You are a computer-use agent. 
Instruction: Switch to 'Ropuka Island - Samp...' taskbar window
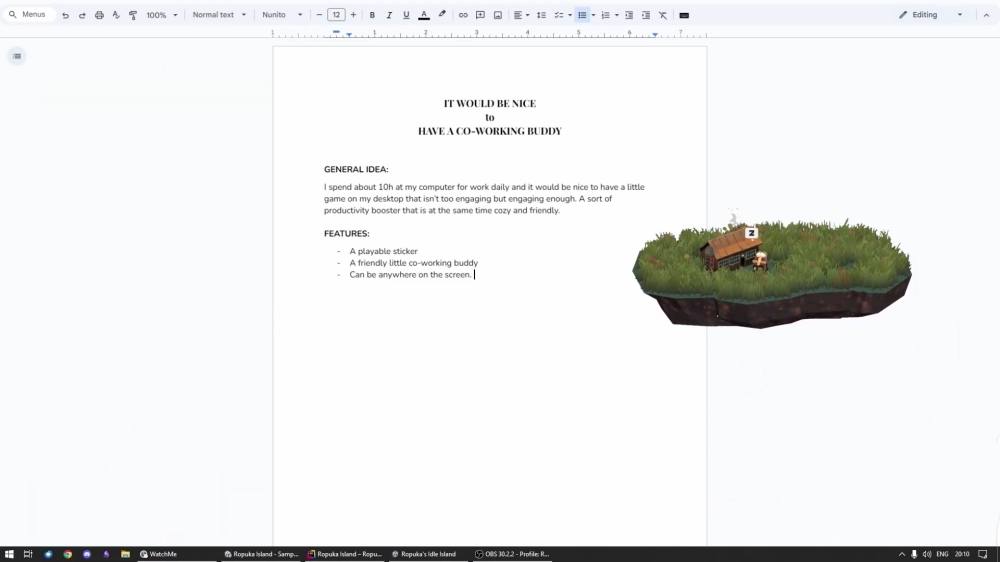tap(261, 554)
